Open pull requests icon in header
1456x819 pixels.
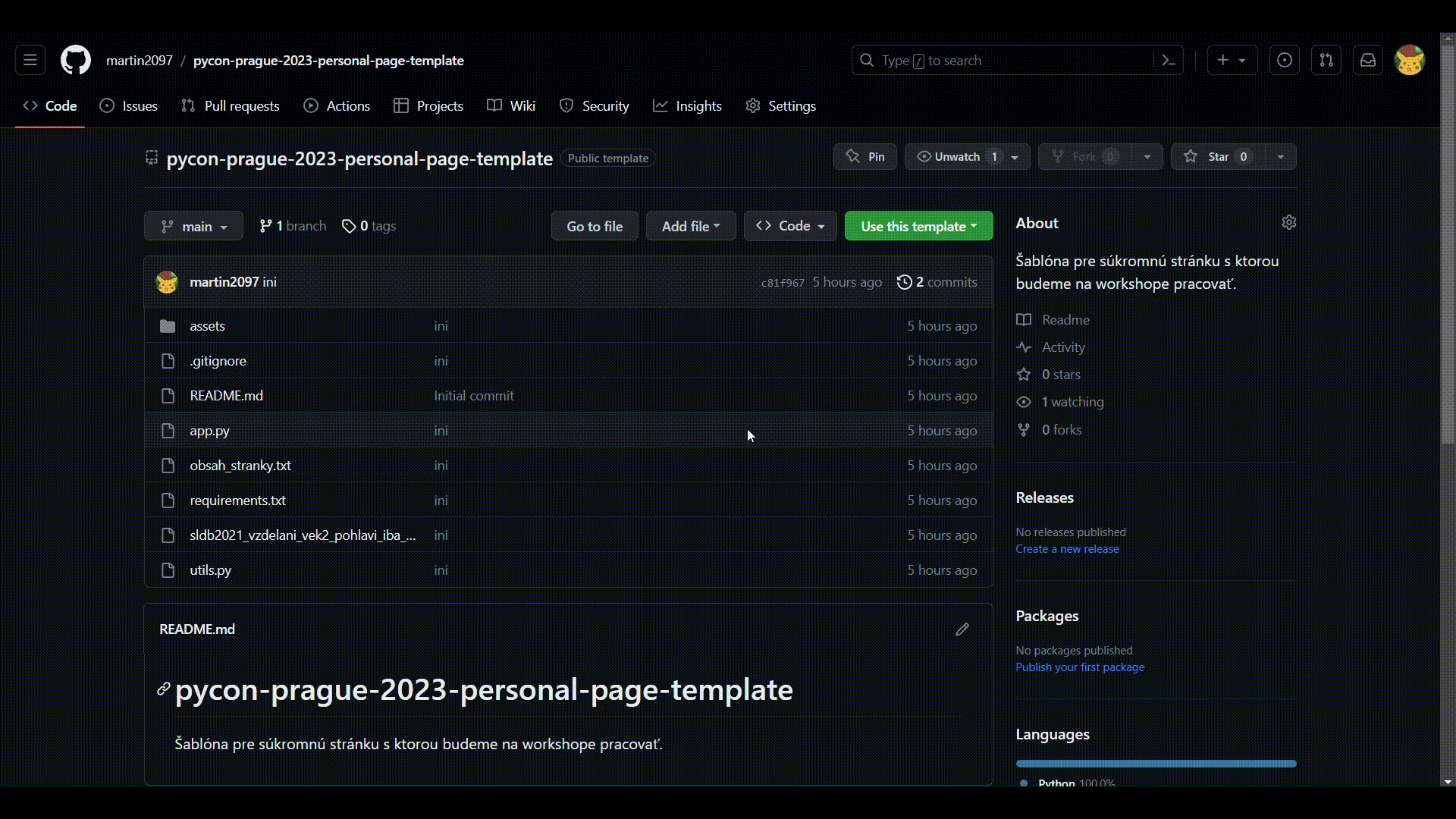pos(1326,61)
